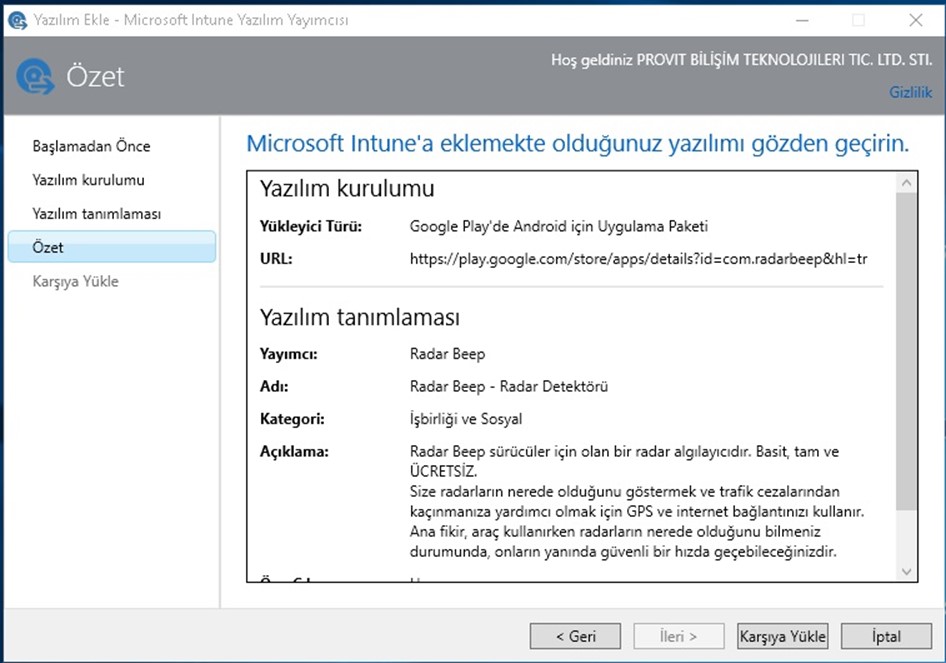Click the Yayımcı label

[x=288, y=354]
